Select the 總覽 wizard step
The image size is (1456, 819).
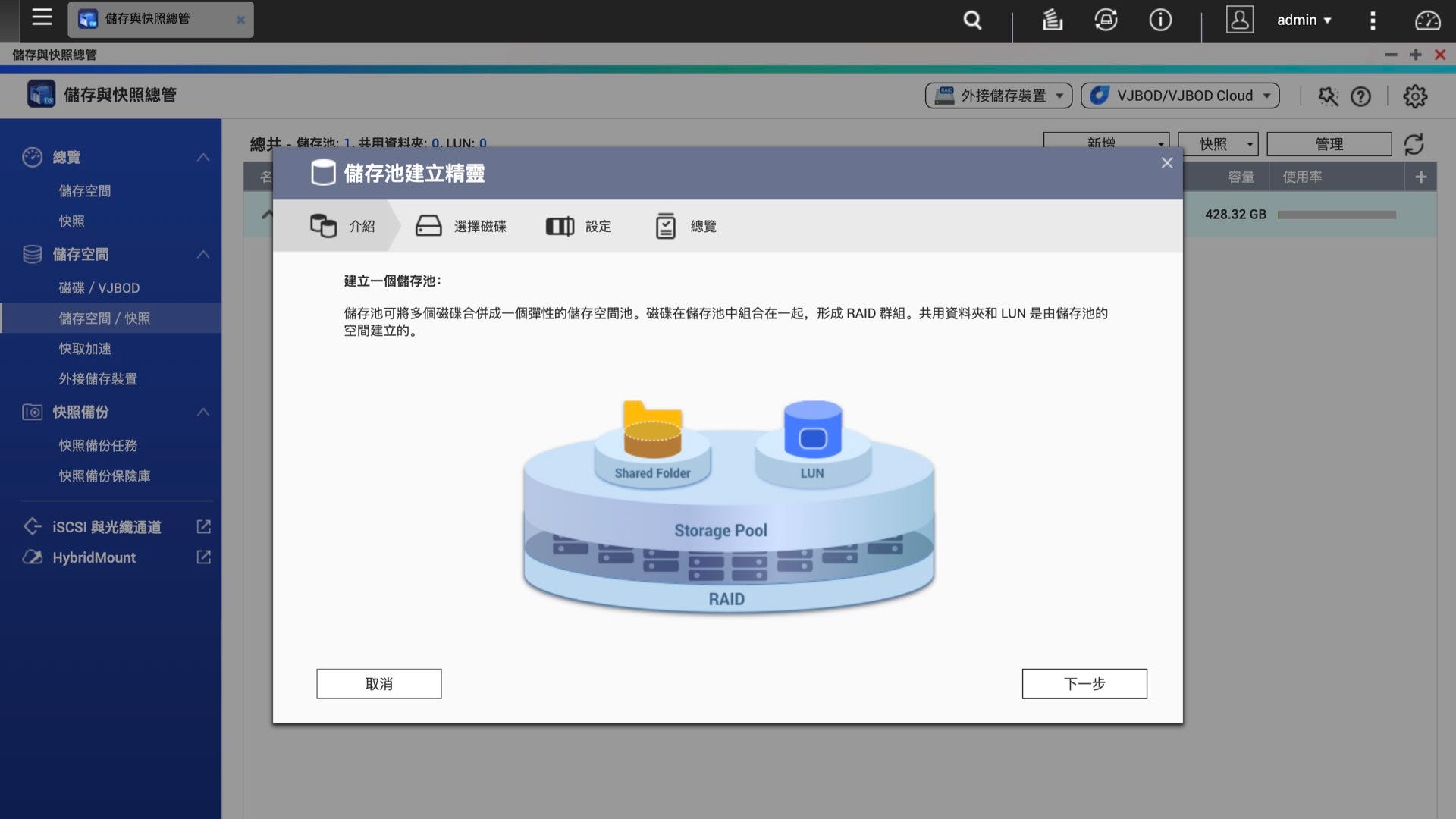coord(686,226)
